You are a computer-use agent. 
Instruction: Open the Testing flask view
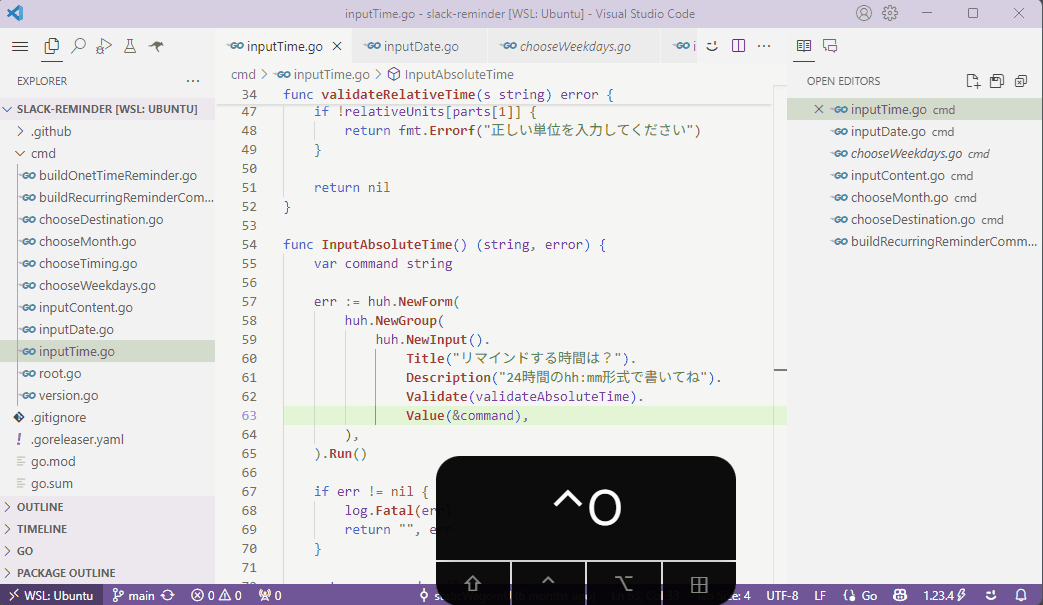click(130, 46)
